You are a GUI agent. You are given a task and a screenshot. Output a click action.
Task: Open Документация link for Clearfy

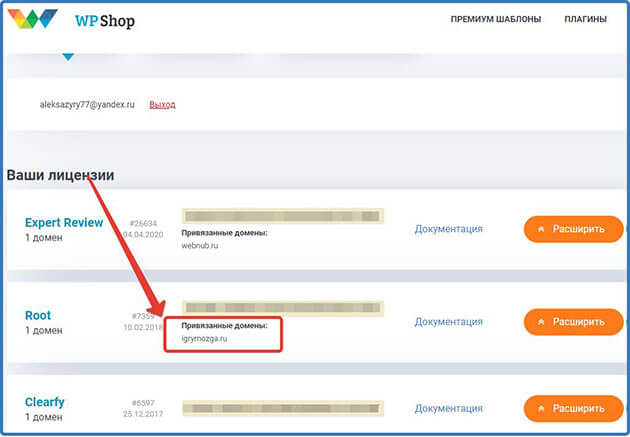(448, 408)
